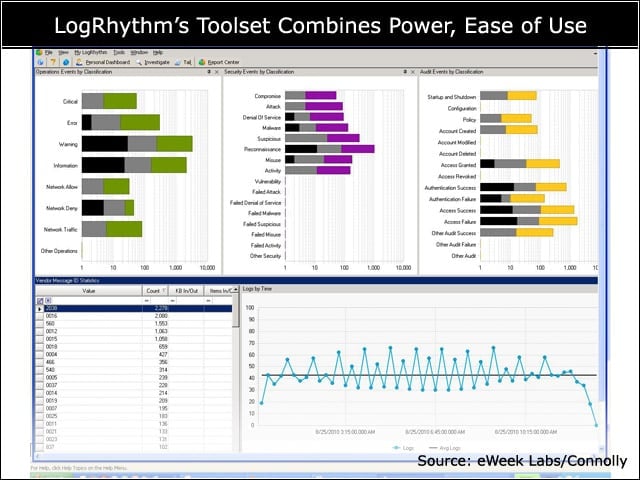Select the Audit Events by Classification title

[x=451, y=72]
